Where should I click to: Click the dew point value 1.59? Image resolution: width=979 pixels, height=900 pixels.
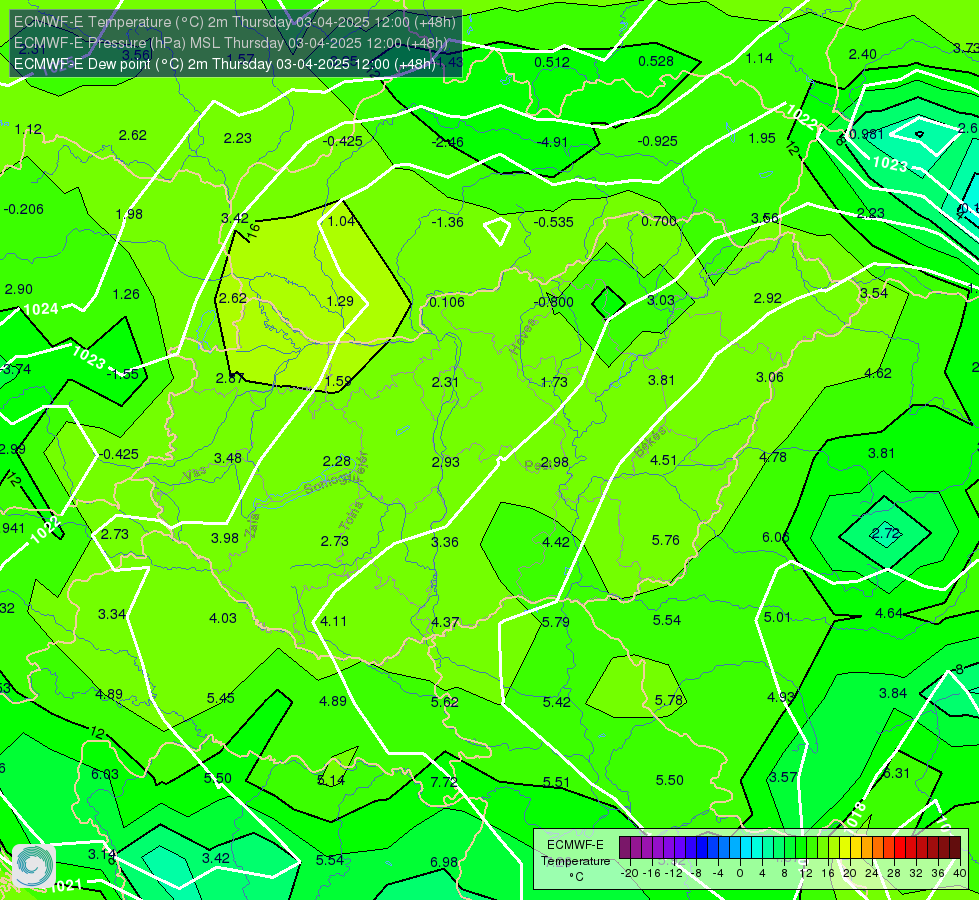point(339,381)
